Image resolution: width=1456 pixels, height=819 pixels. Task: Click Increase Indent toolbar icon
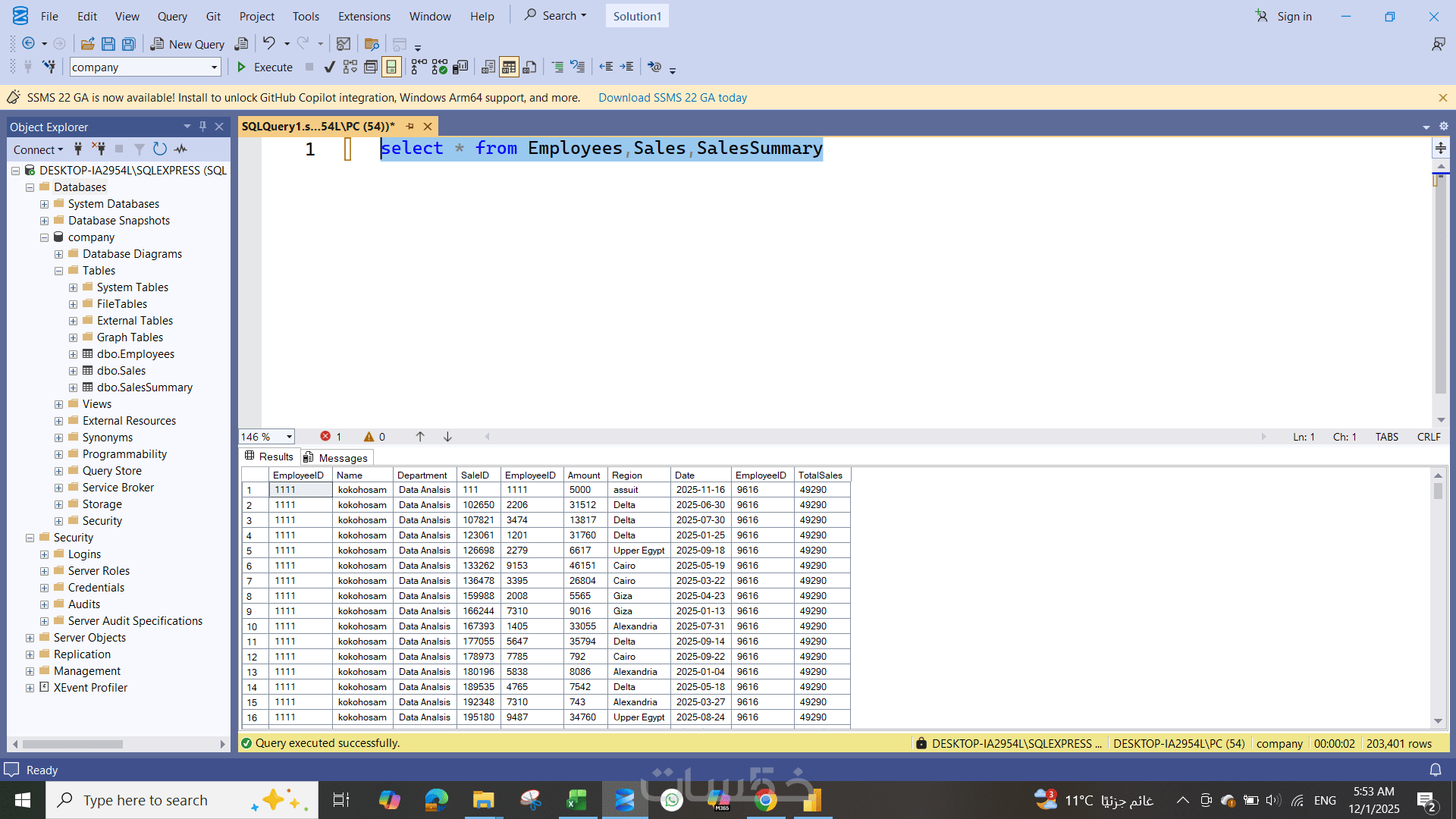click(626, 67)
